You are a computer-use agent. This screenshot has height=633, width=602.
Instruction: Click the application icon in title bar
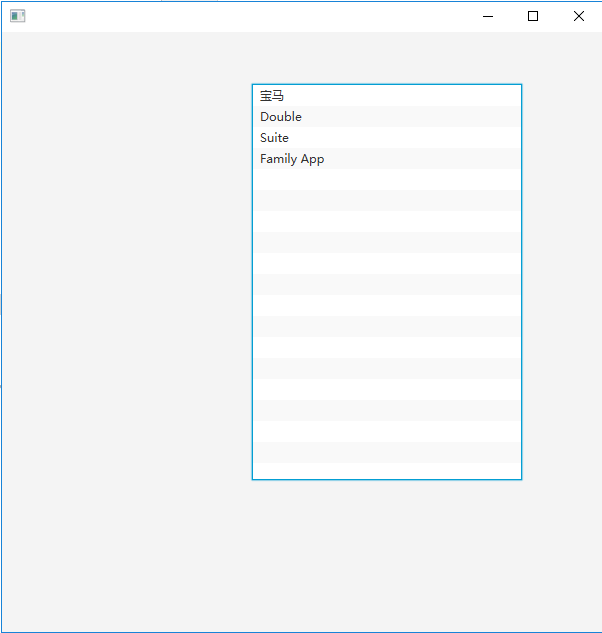click(x=18, y=16)
